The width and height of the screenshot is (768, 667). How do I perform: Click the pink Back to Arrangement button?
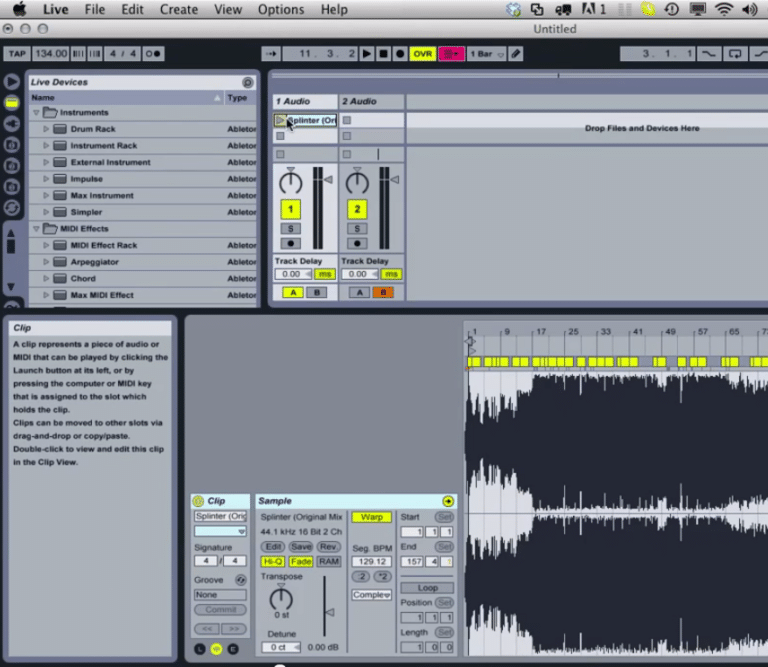451,53
